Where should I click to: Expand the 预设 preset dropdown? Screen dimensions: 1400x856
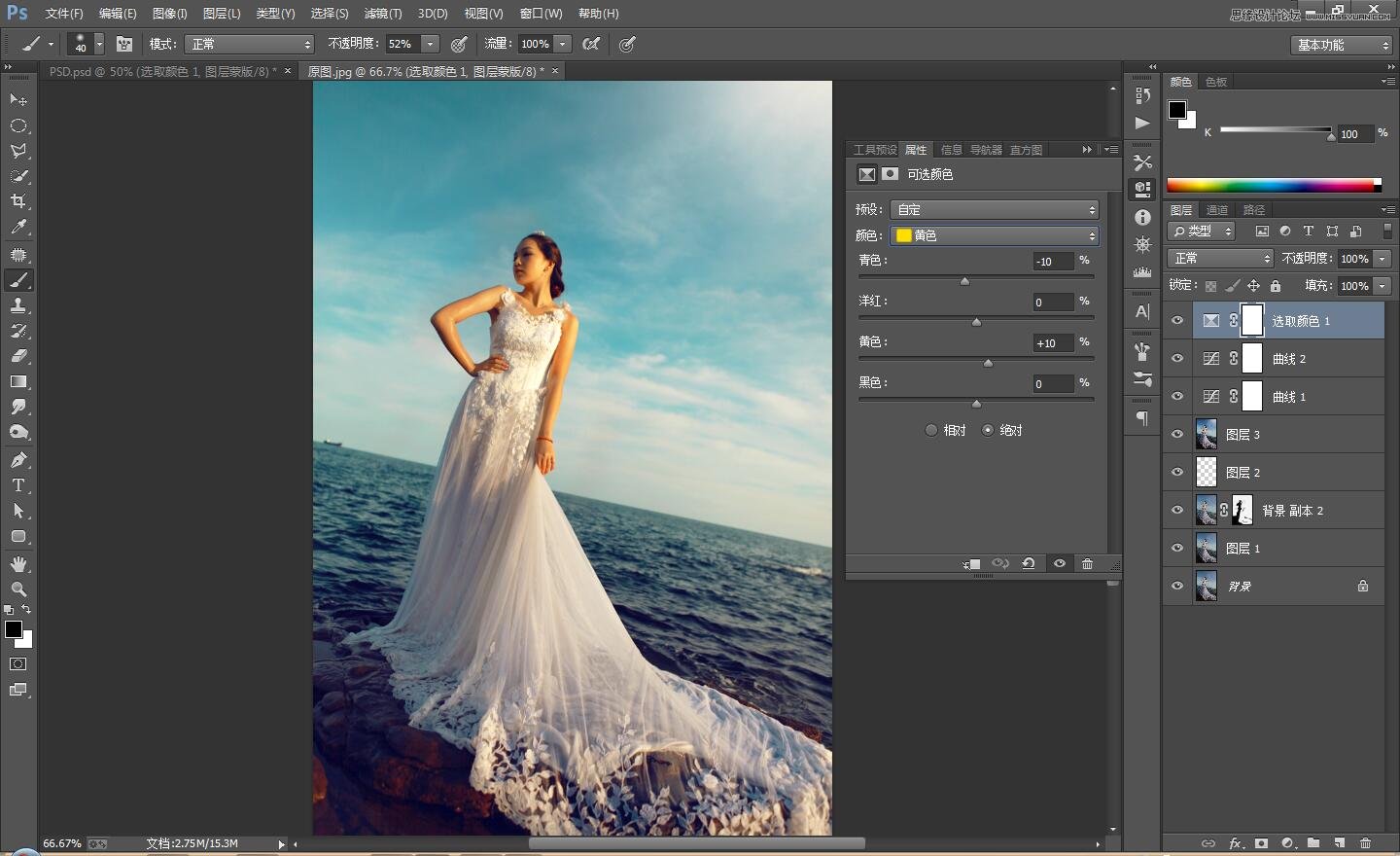tap(994, 209)
